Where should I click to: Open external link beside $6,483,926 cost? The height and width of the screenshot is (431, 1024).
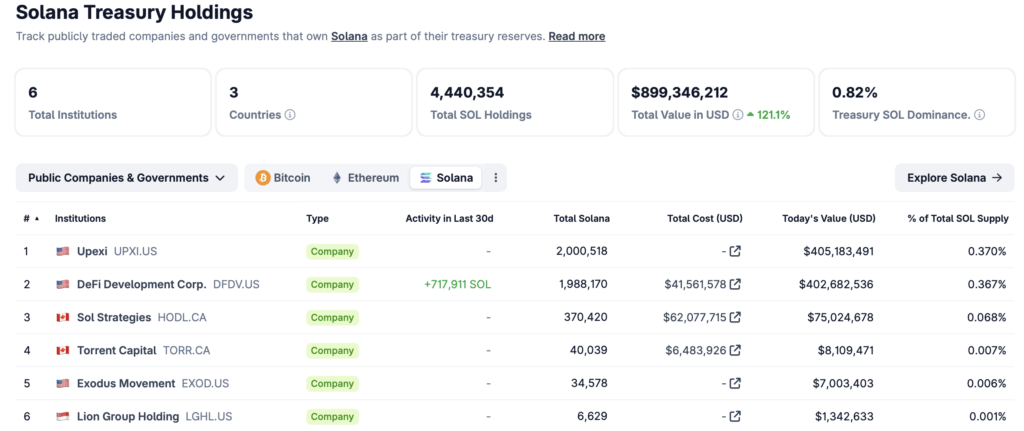(735, 350)
